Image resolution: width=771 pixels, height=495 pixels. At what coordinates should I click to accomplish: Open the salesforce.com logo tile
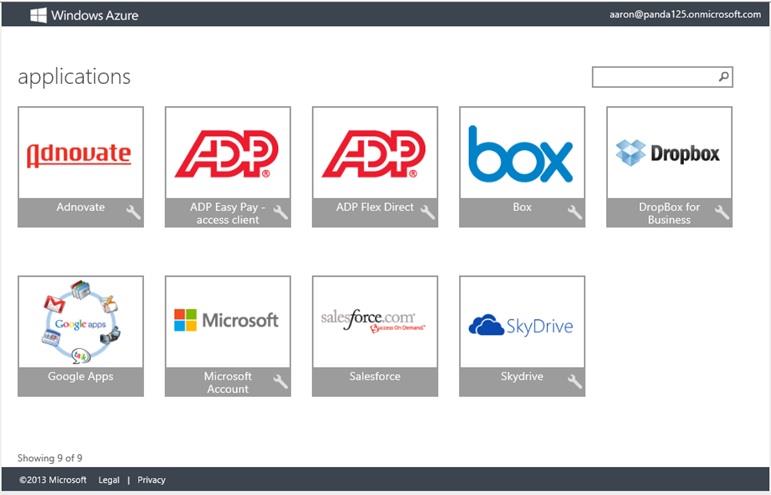click(x=375, y=322)
